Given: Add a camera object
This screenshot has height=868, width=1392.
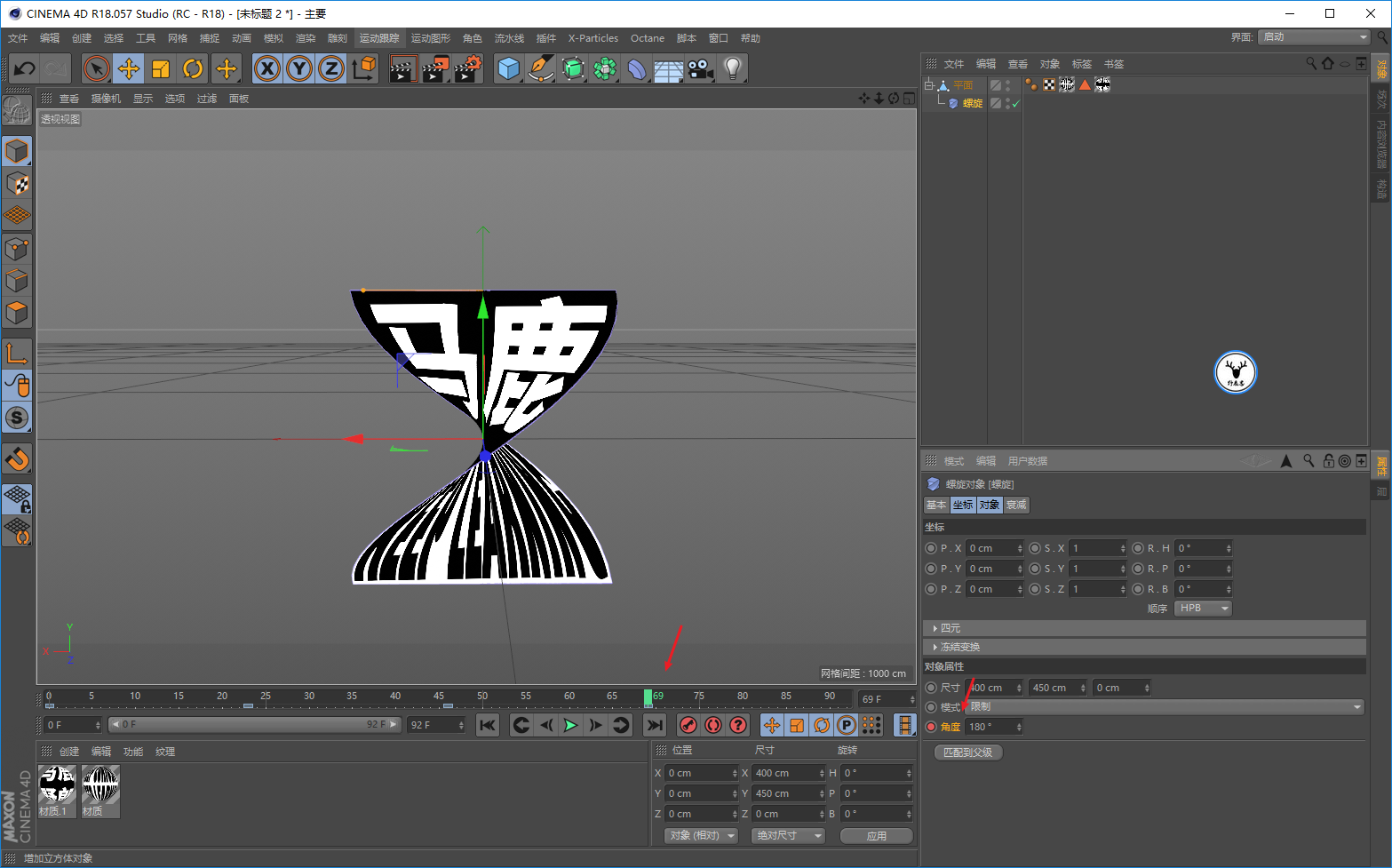Looking at the screenshot, I should 701,68.
